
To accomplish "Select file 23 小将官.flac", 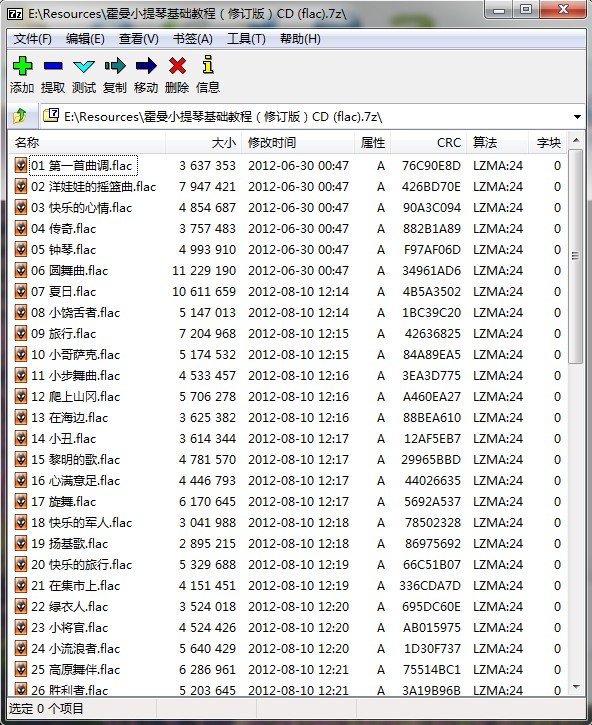I will point(69,627).
